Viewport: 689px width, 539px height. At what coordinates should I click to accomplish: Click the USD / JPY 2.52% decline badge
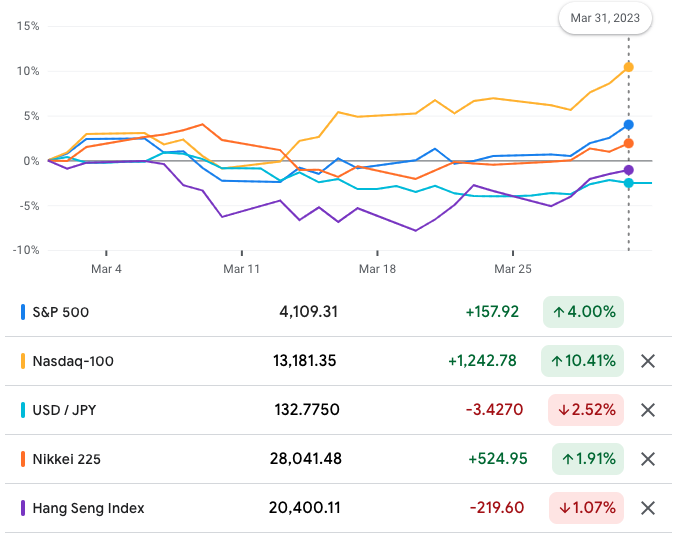[x=586, y=410]
